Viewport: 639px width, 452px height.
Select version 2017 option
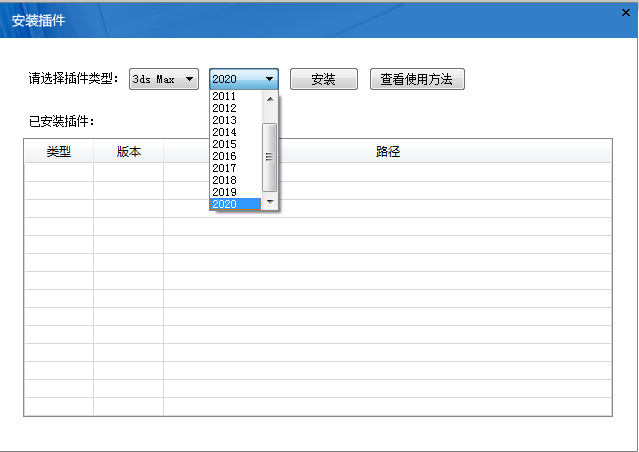point(225,168)
